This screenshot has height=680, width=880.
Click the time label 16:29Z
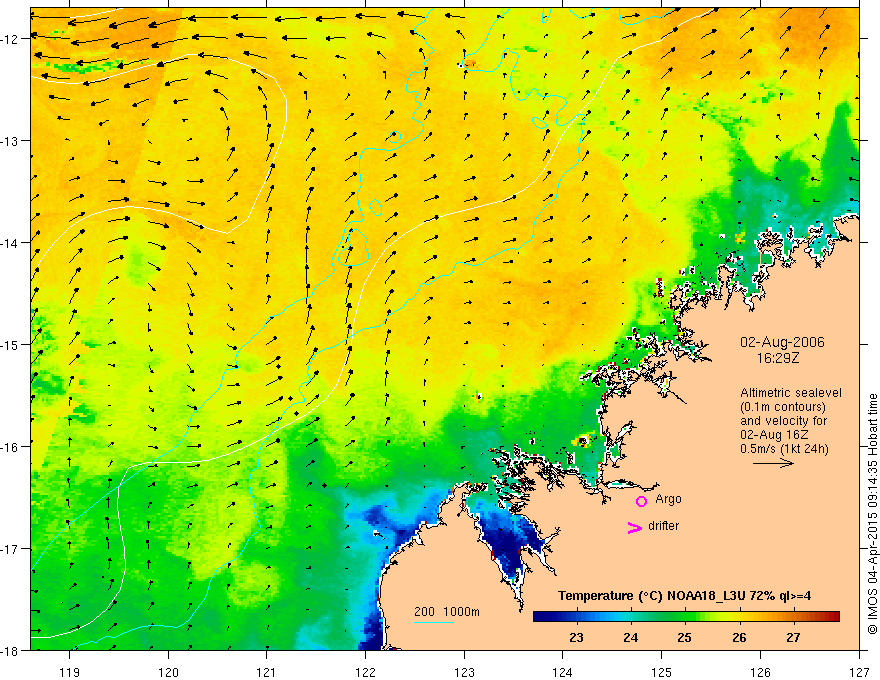point(777,358)
